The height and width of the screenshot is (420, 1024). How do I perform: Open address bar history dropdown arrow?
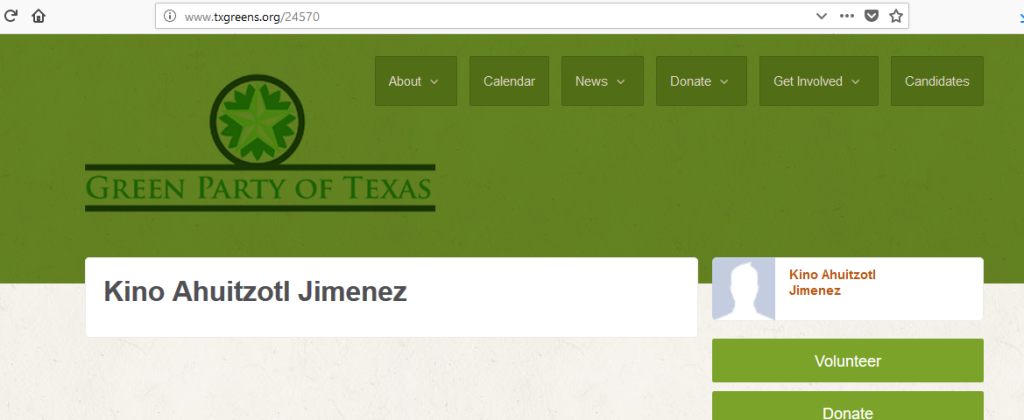[x=822, y=16]
